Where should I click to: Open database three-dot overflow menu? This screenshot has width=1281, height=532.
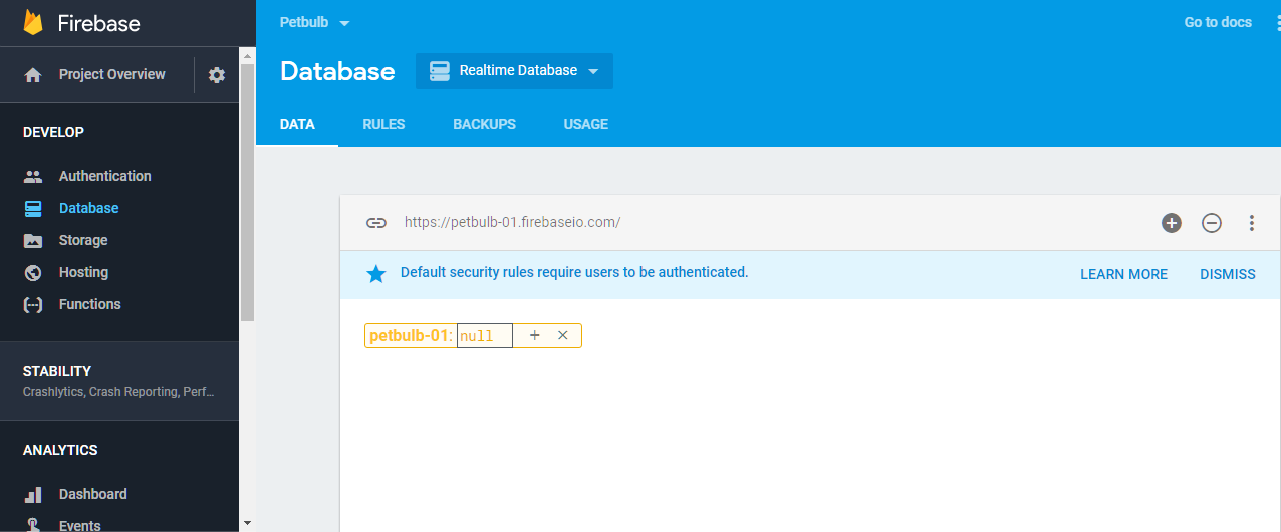coord(1252,223)
